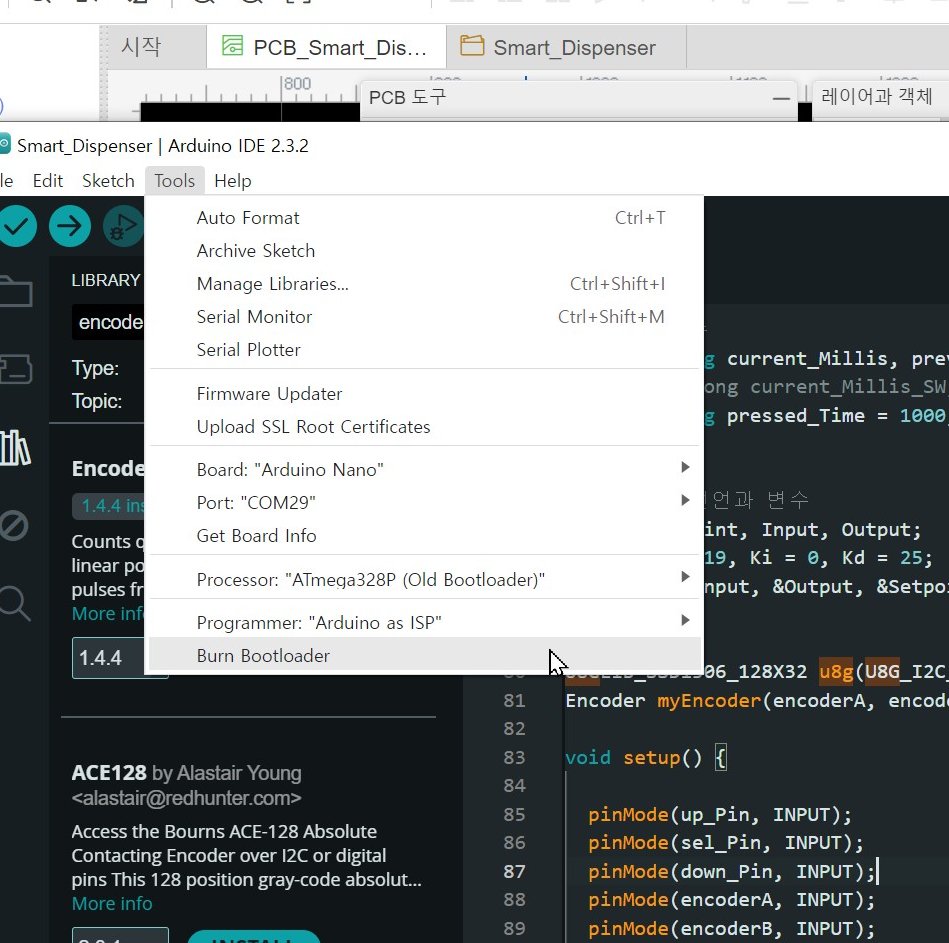Click the PCB_Smart_Dis tab icon
The width and height of the screenshot is (949, 943).
[x=232, y=46]
